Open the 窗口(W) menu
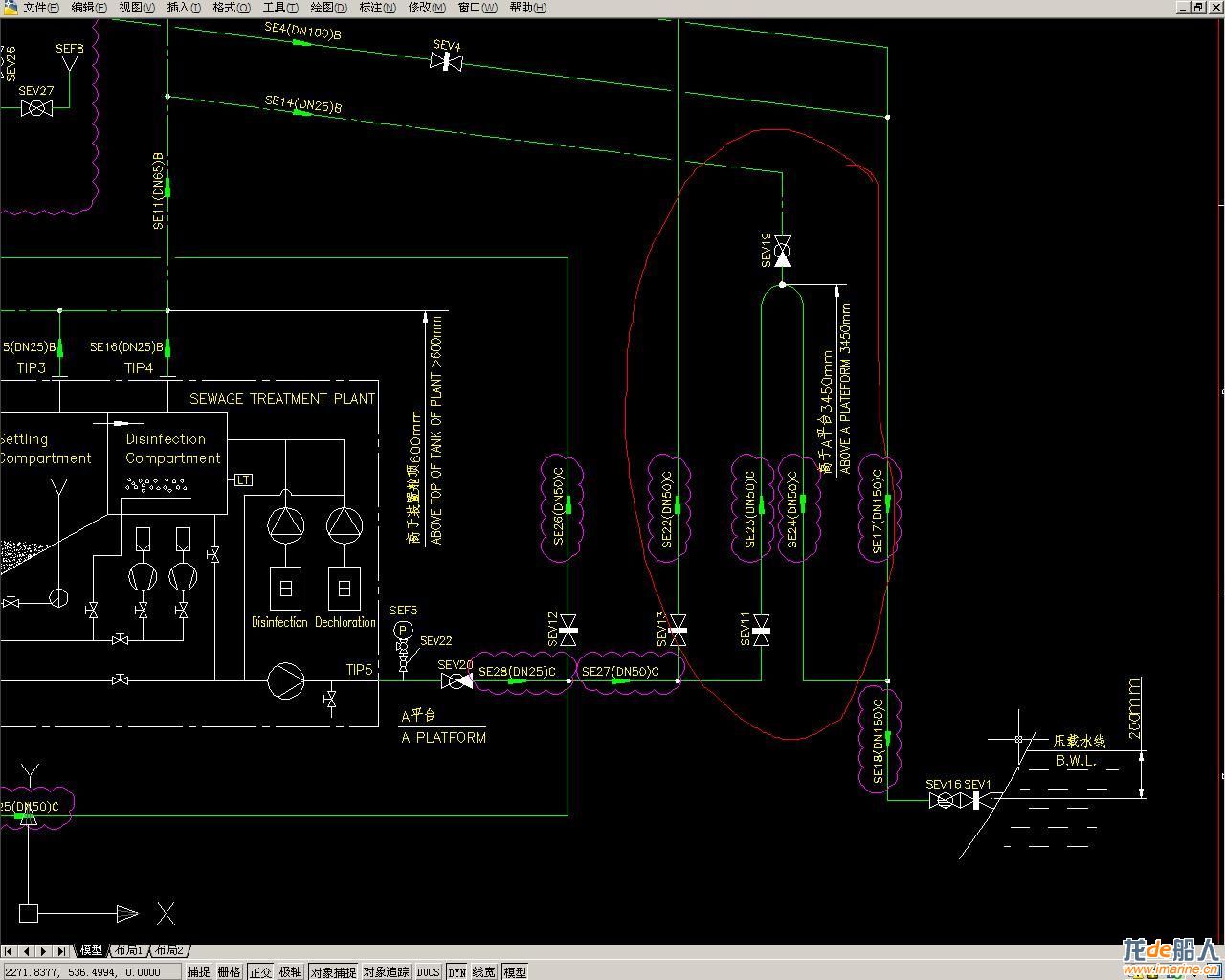Screen dimensions: 1225x980 478,8
